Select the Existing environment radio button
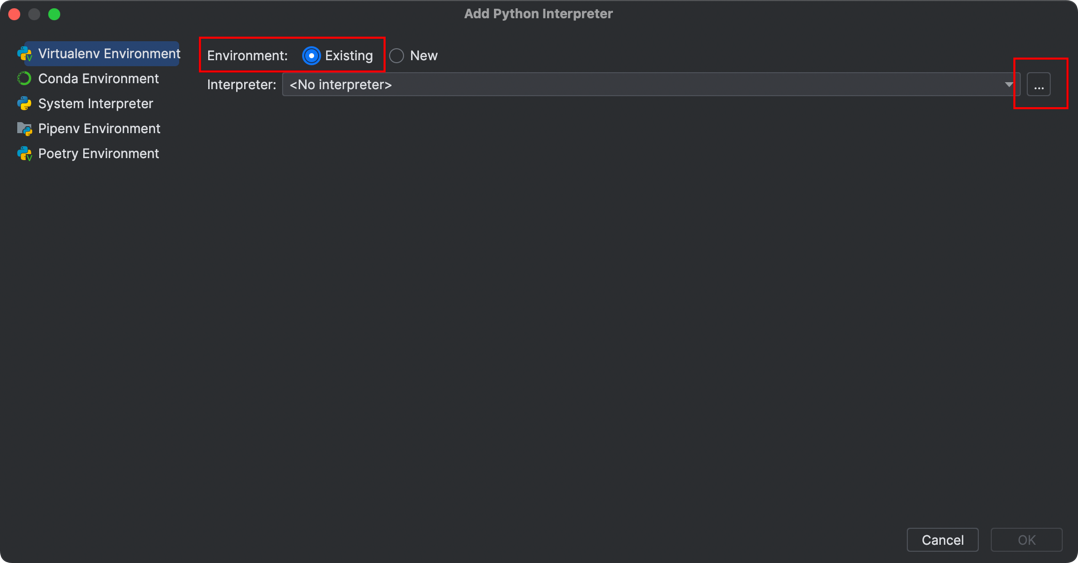This screenshot has height=563, width=1078. tap(311, 56)
